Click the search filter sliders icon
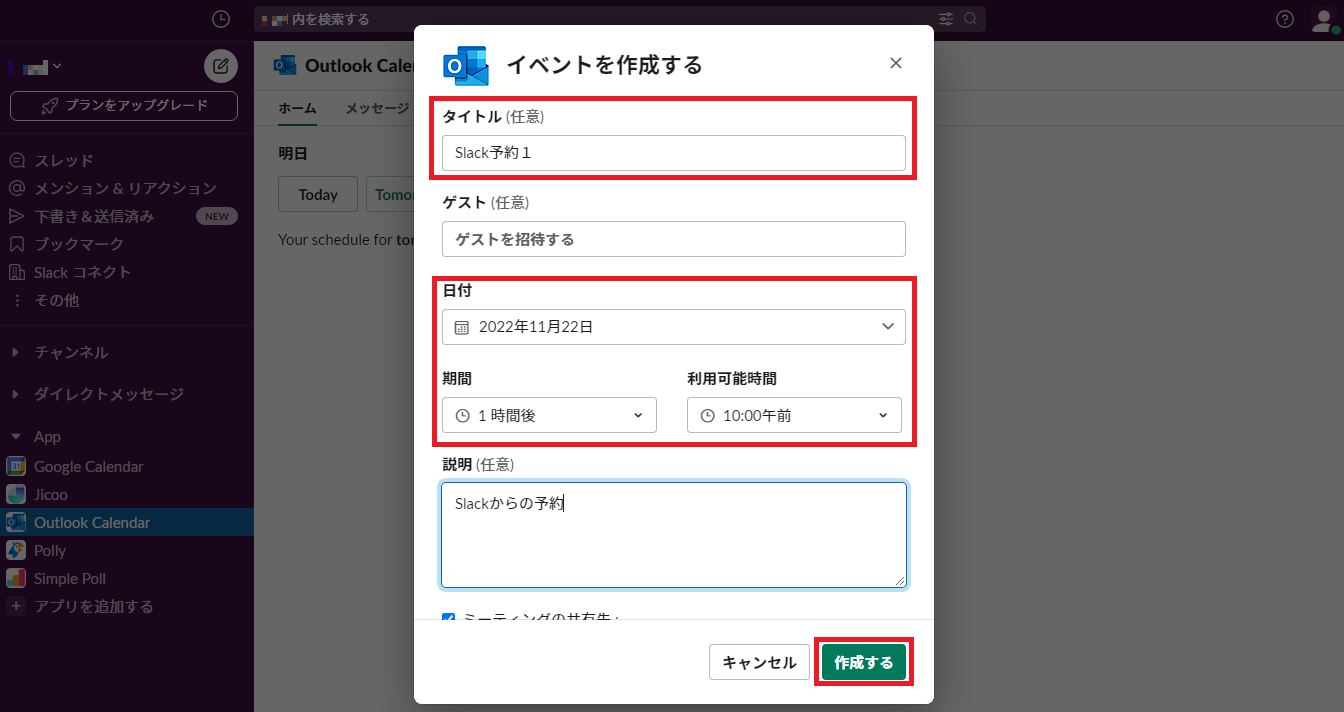 click(x=946, y=19)
